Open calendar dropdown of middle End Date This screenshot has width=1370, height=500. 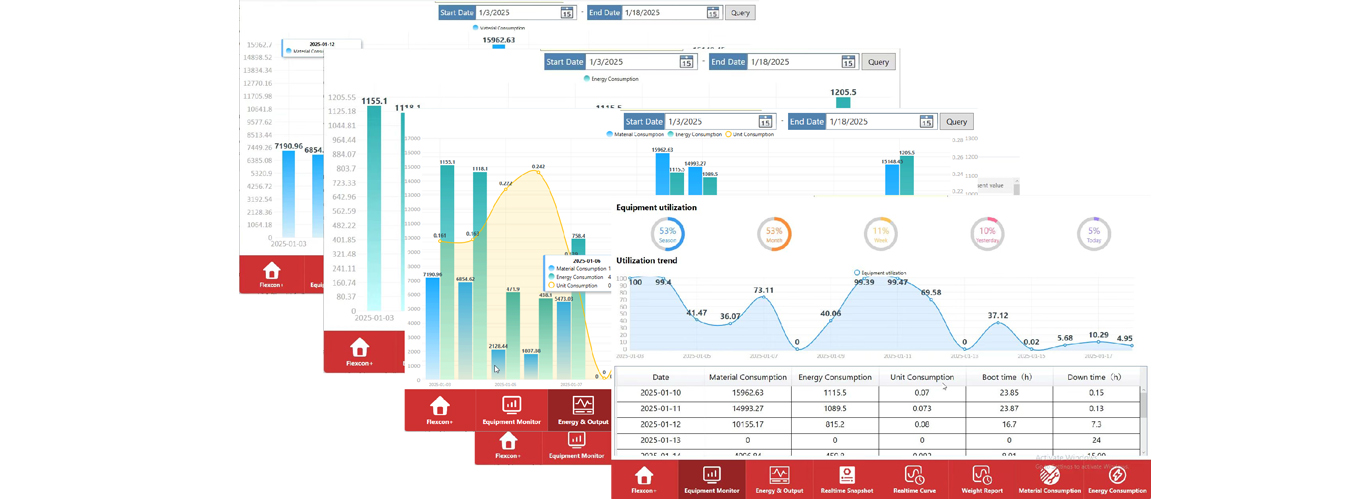[x=848, y=62]
